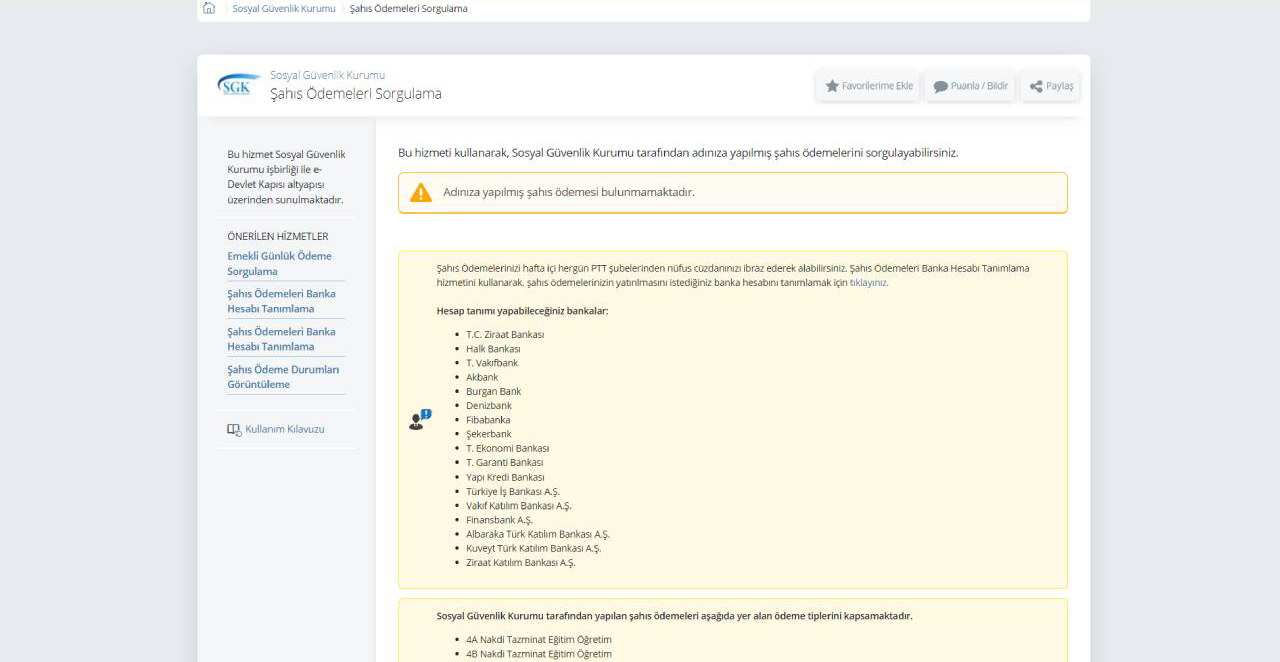Open Emekli Günlük Ödeme Sorgulama service
Image resolution: width=1280 pixels, height=662 pixels.
(279, 264)
